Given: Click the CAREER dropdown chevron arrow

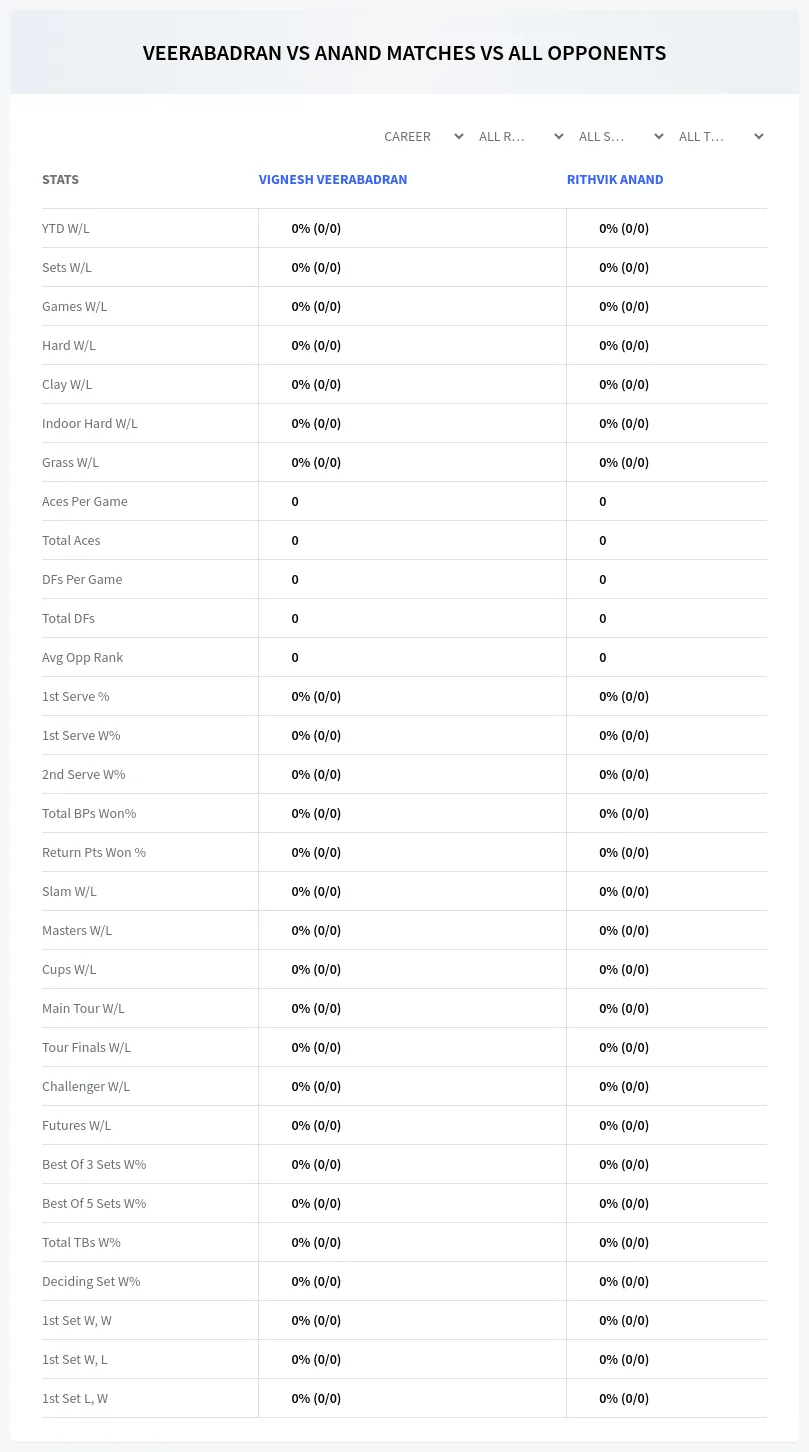Looking at the screenshot, I should (459, 136).
